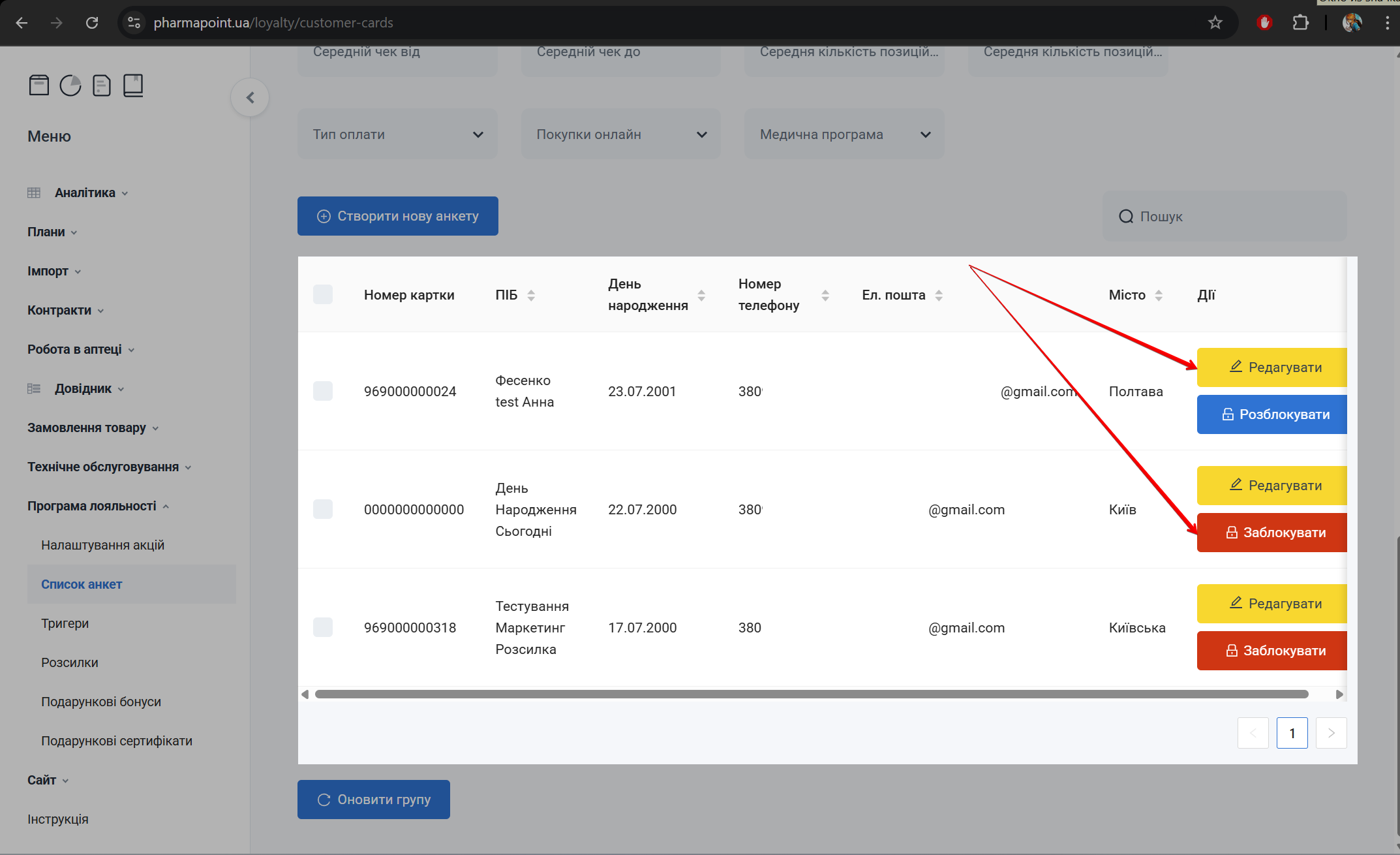Block the Тестування Маркетинг Розсилка card

pyautogui.click(x=1272, y=651)
